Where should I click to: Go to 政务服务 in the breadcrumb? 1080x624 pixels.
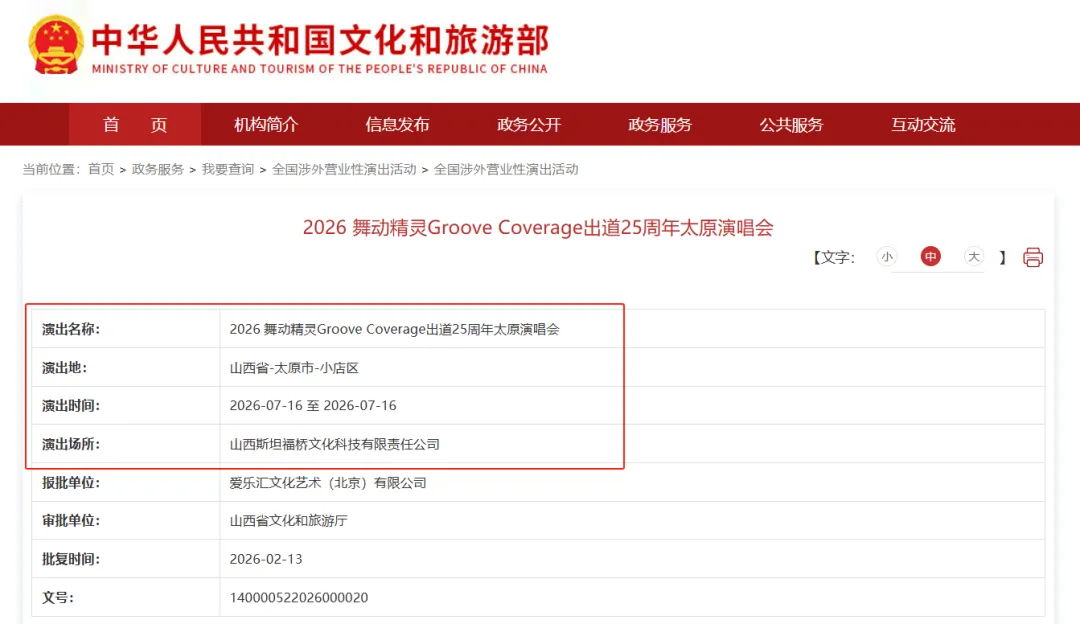click(x=158, y=169)
